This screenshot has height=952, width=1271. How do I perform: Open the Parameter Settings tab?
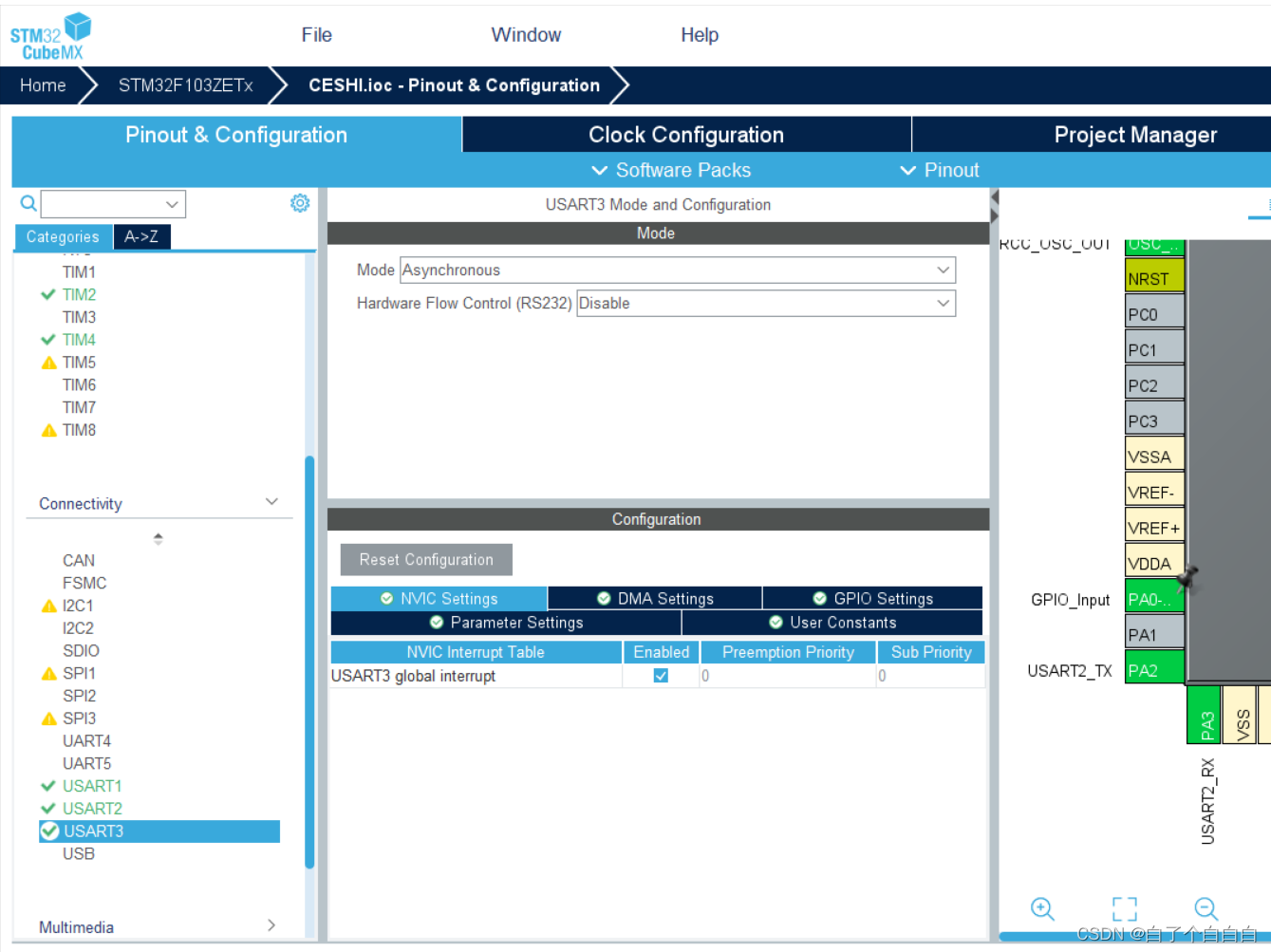(x=506, y=623)
